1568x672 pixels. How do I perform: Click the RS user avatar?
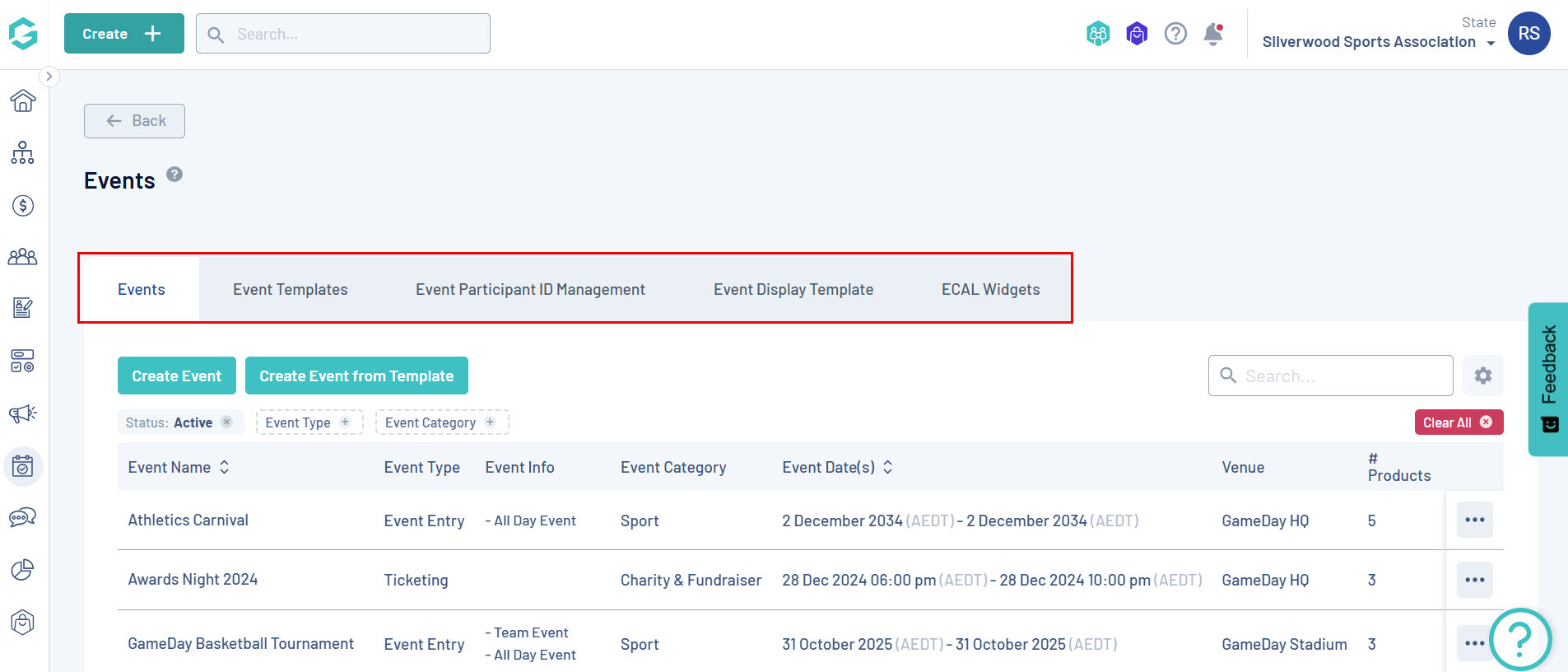click(1529, 34)
